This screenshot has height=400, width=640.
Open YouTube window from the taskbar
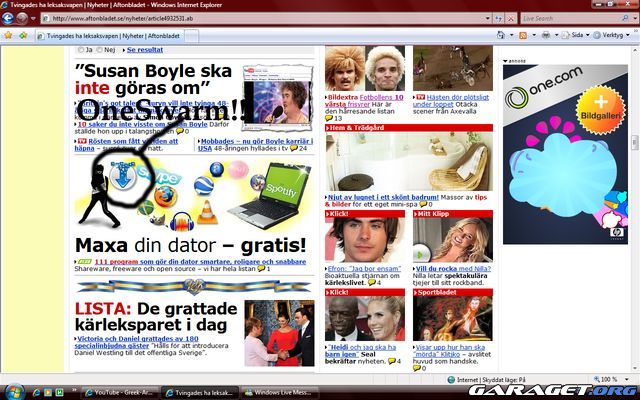120,391
